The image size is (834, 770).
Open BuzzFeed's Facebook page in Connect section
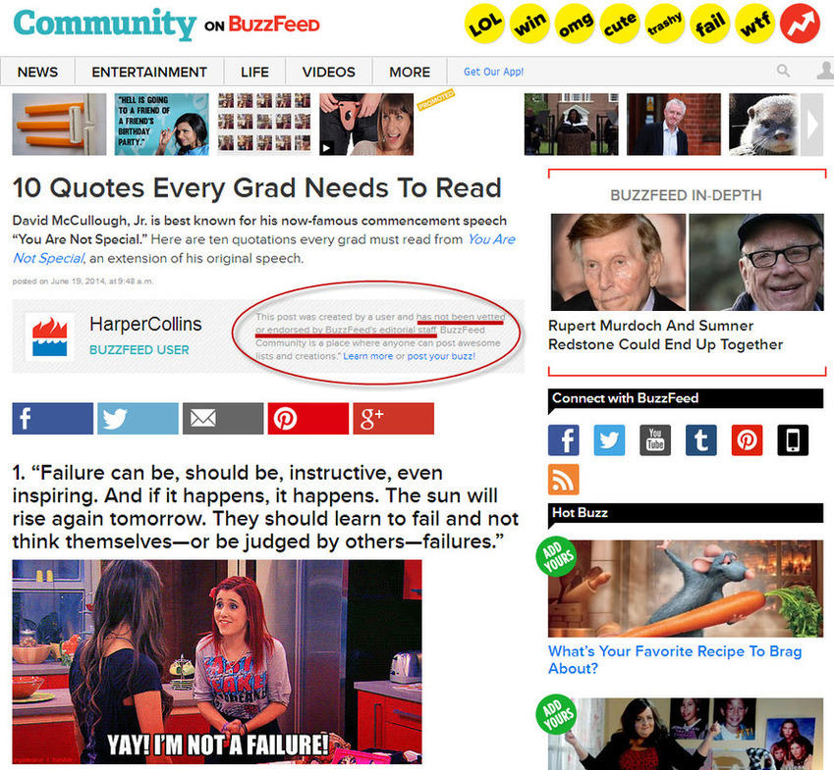click(x=564, y=440)
